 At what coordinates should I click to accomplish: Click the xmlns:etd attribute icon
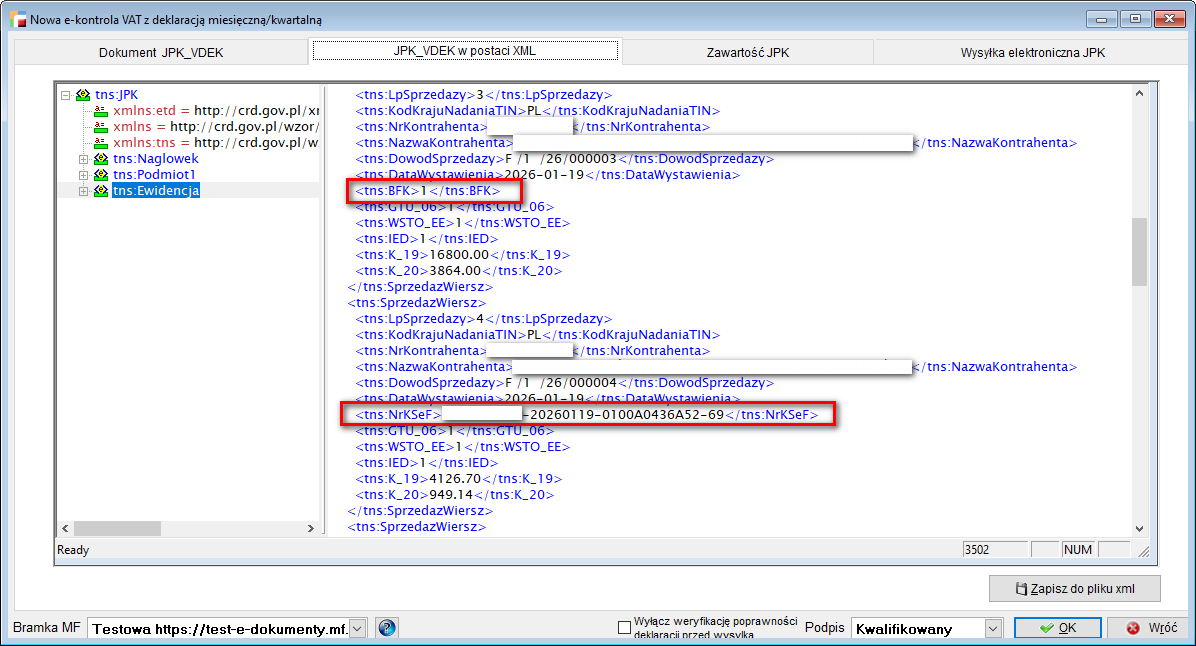pos(100,111)
